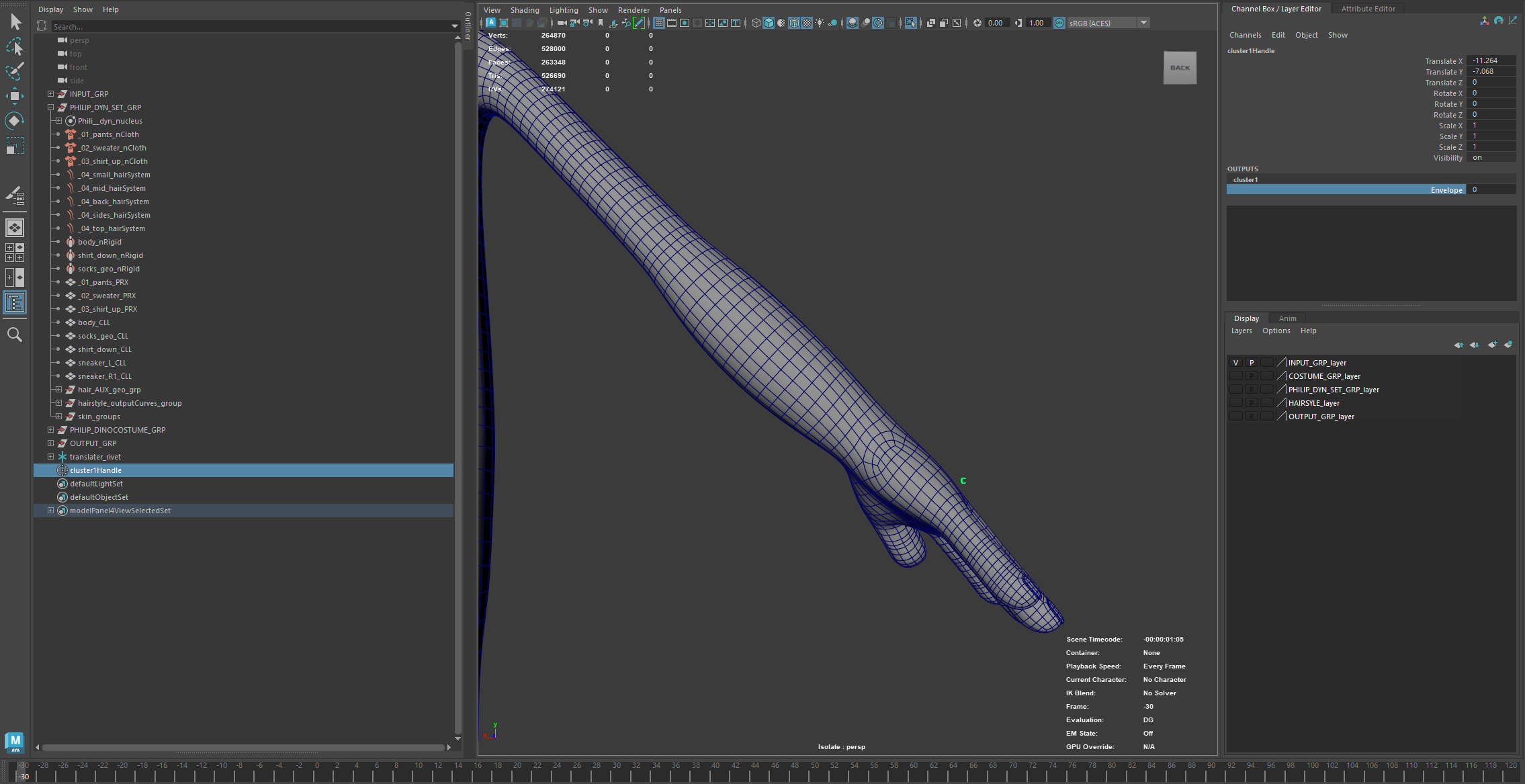Open the magnifier search icon

(x=15, y=335)
